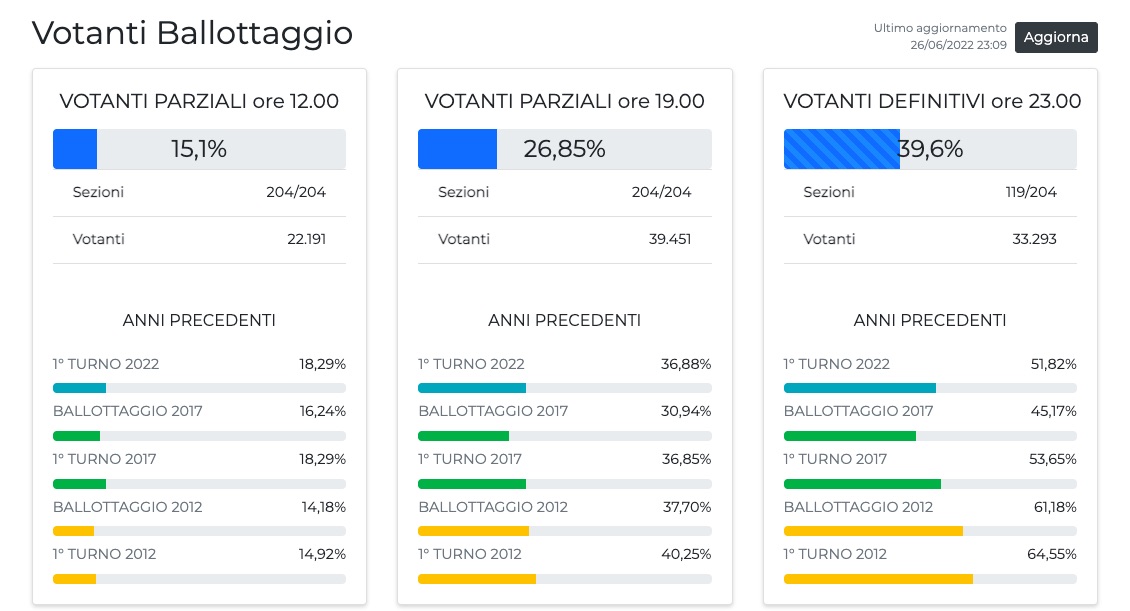Click the striped 39,6% progress bar
1130x611 pixels.
930,149
